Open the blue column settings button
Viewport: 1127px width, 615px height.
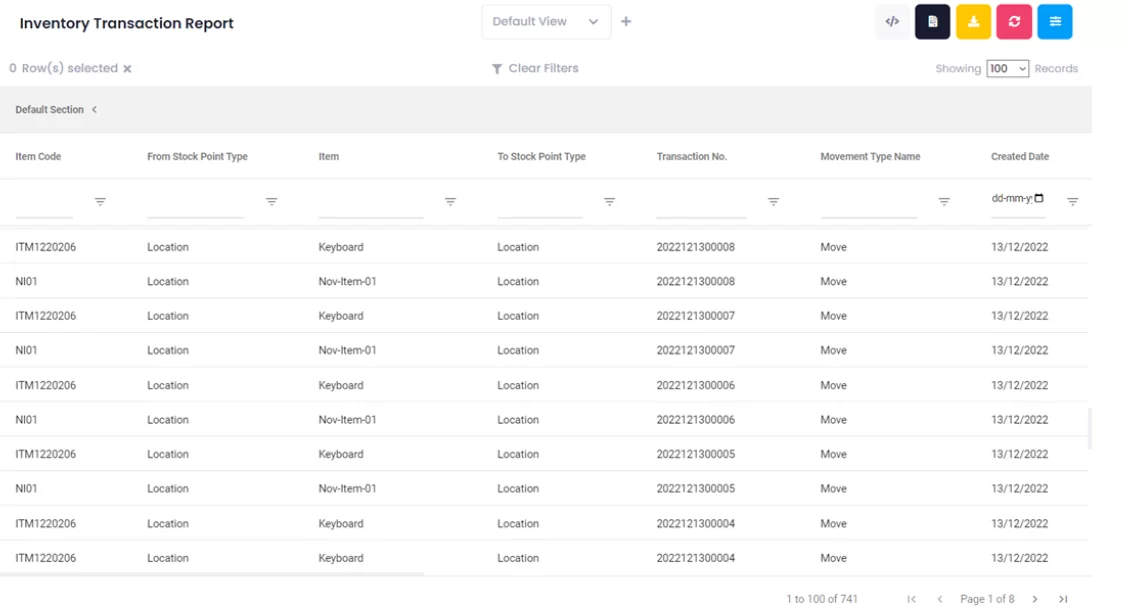1054,22
